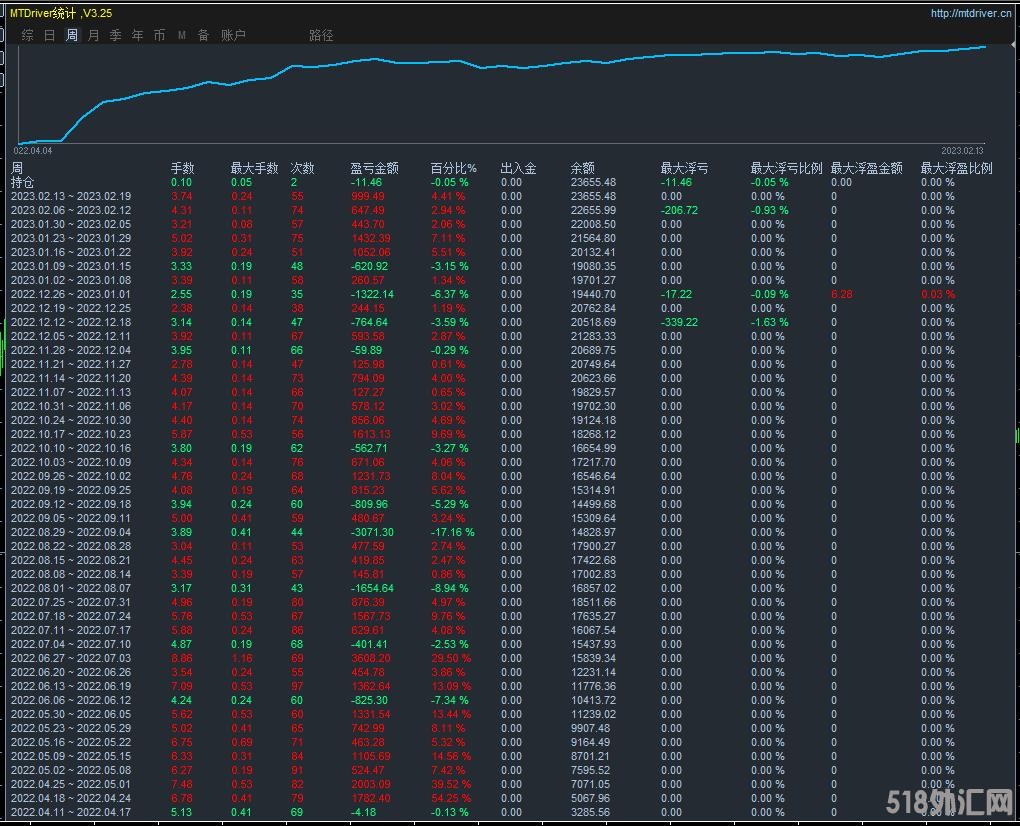Click the 手数 column header
1020x826 pixels.
click(x=183, y=168)
